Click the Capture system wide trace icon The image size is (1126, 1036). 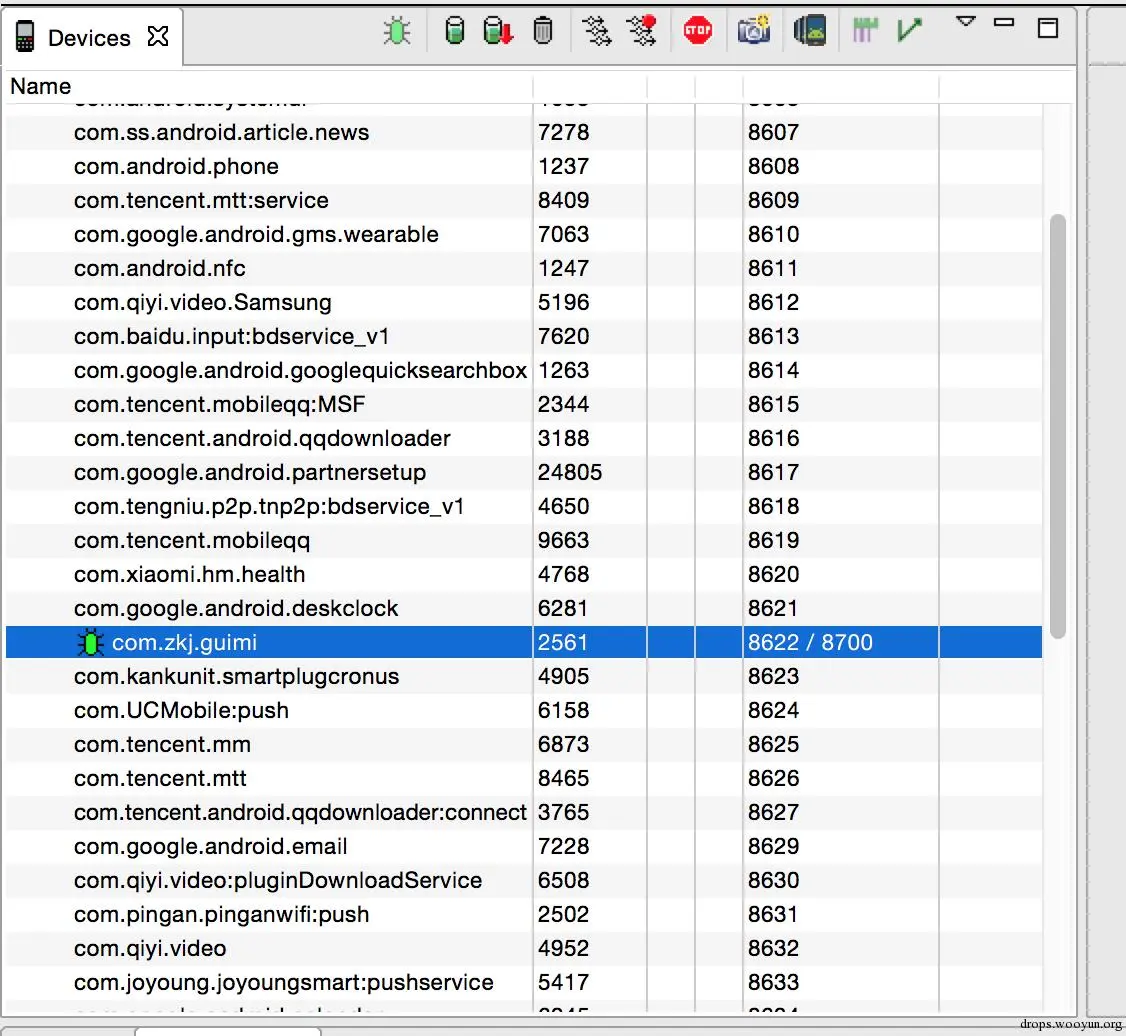coord(865,30)
